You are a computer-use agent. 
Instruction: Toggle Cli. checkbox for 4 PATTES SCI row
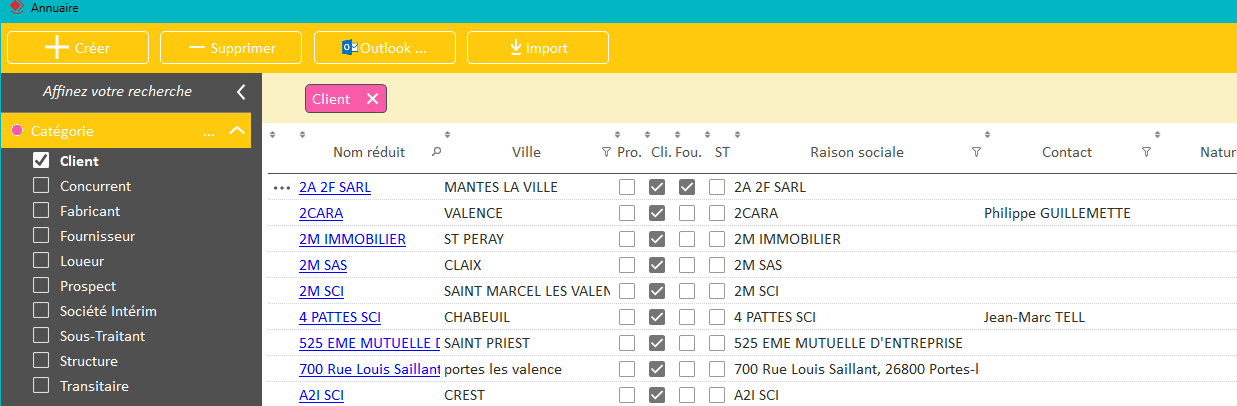657,317
